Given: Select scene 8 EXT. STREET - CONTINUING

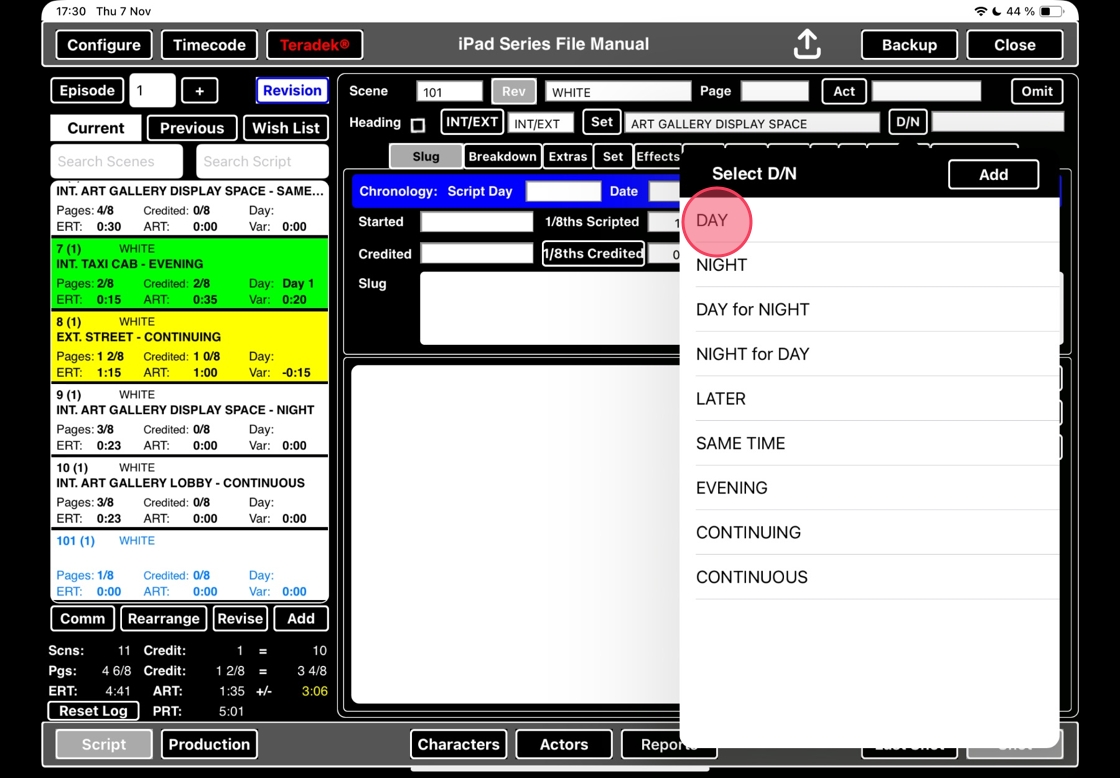Looking at the screenshot, I should click(189, 346).
